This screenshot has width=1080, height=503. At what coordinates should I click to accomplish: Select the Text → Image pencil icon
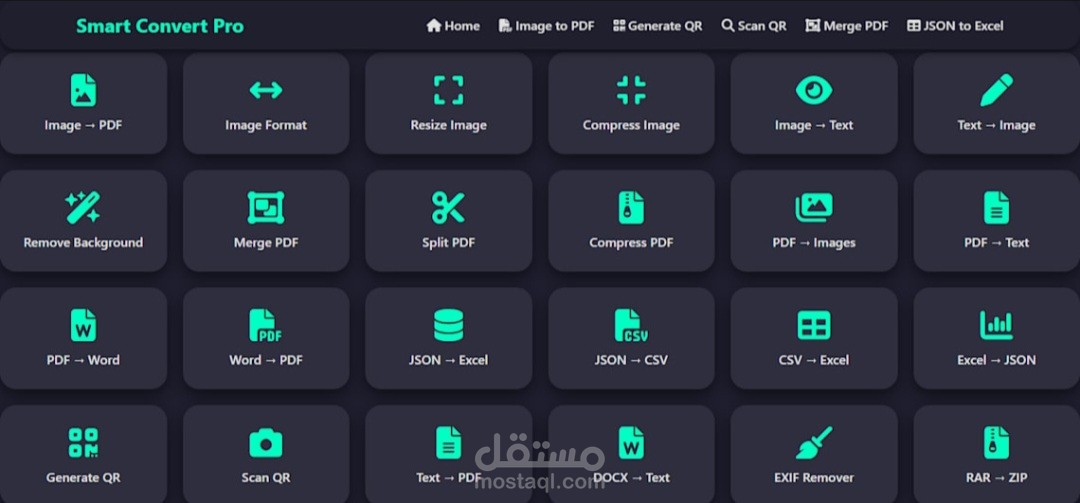tap(996, 90)
